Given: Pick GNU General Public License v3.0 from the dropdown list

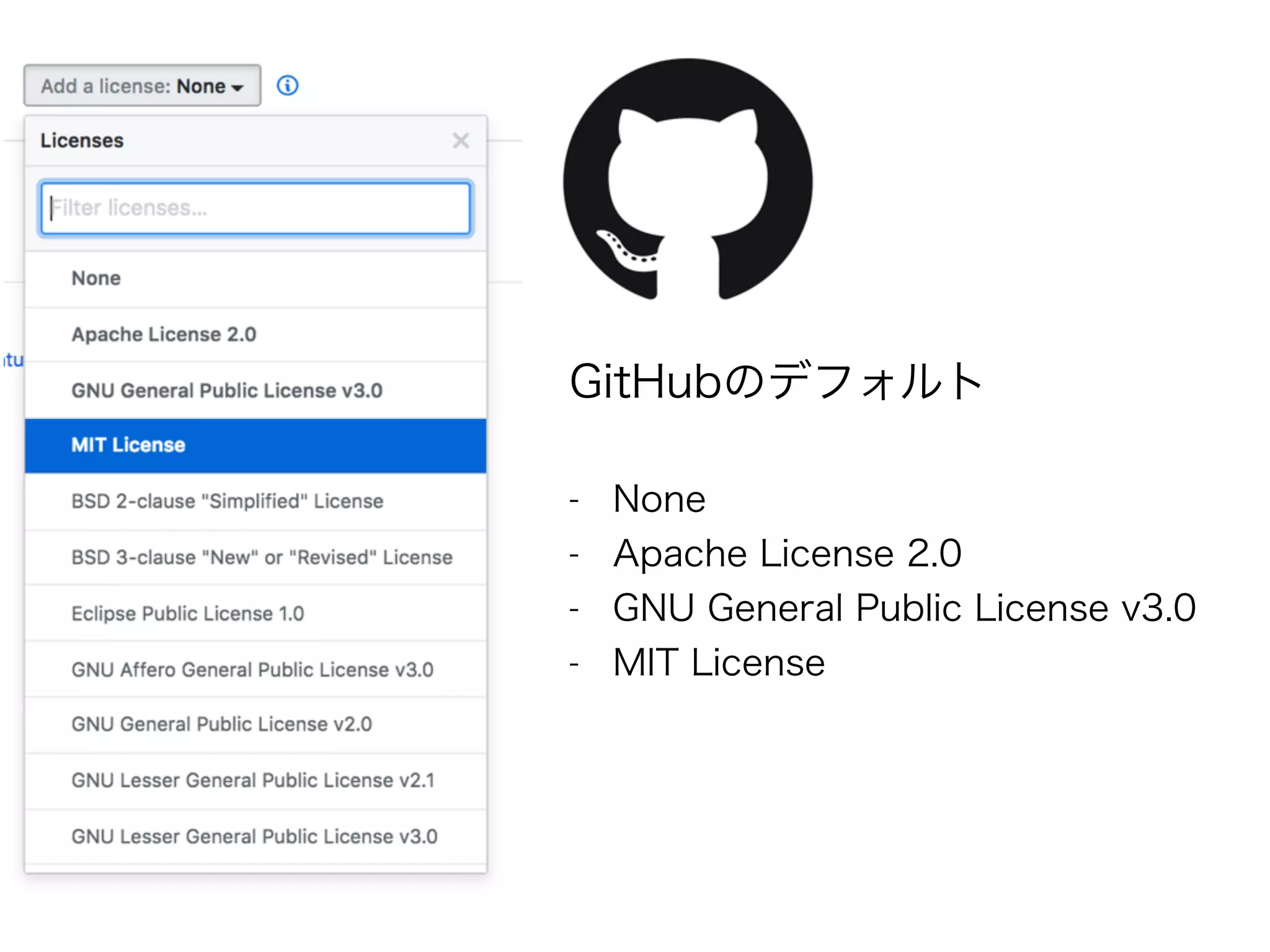Looking at the screenshot, I should pyautogui.click(x=255, y=390).
